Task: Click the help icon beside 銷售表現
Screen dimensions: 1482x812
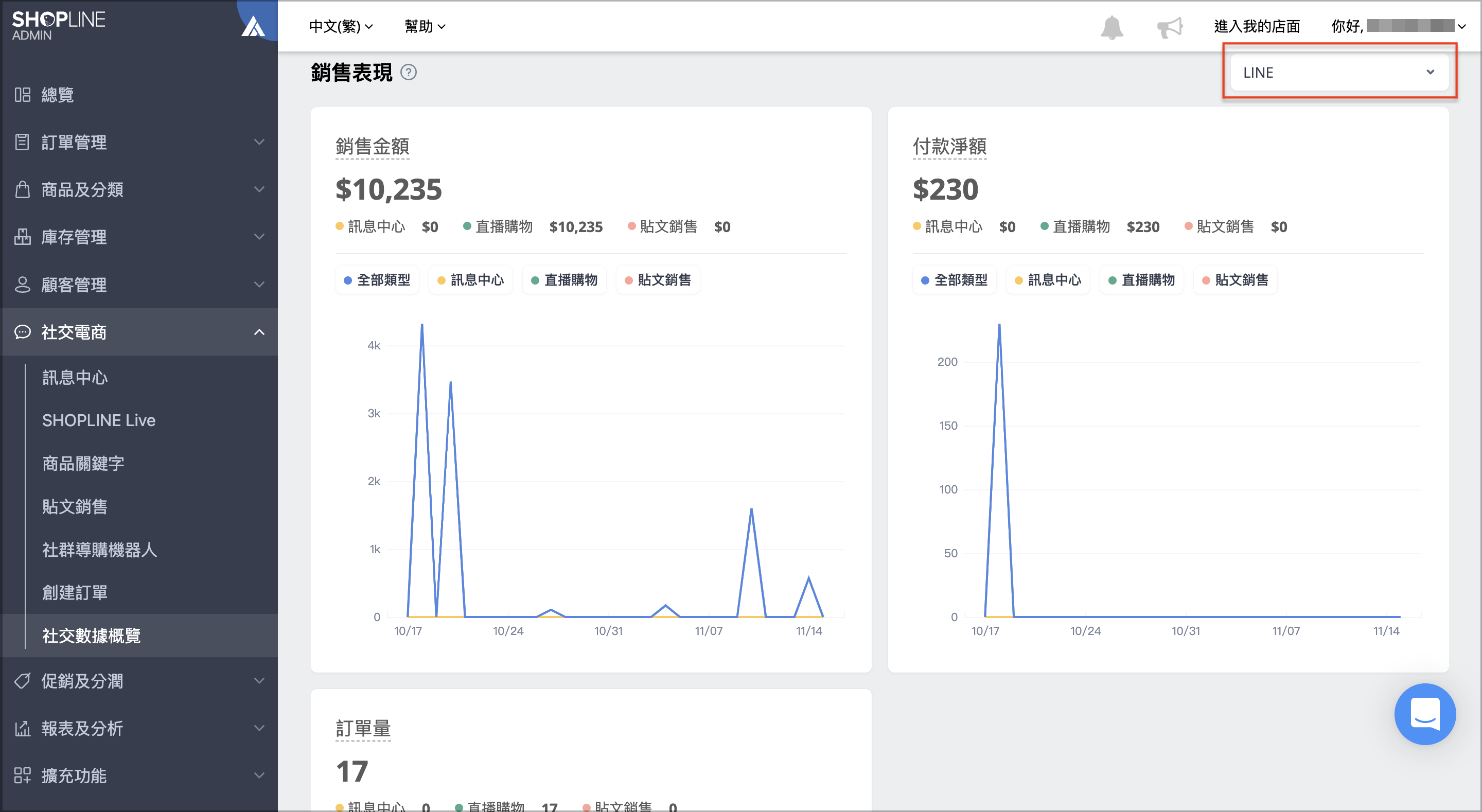Action: point(409,73)
